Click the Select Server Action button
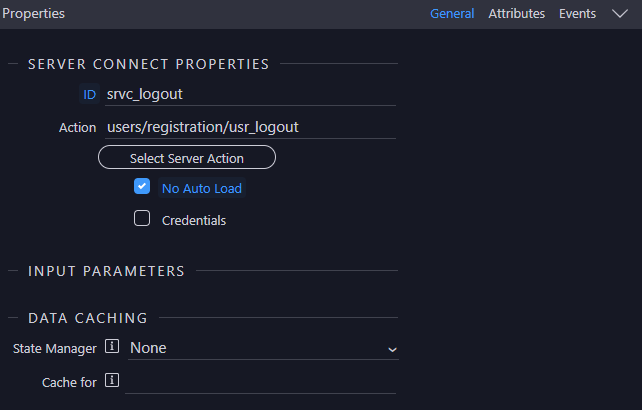 187,157
